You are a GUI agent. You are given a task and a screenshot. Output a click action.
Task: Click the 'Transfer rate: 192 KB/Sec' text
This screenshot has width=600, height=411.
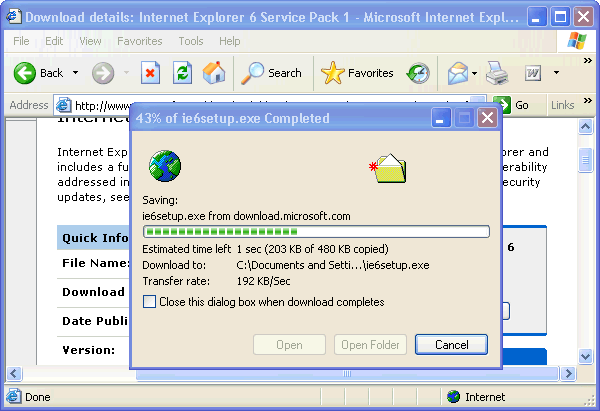216,281
